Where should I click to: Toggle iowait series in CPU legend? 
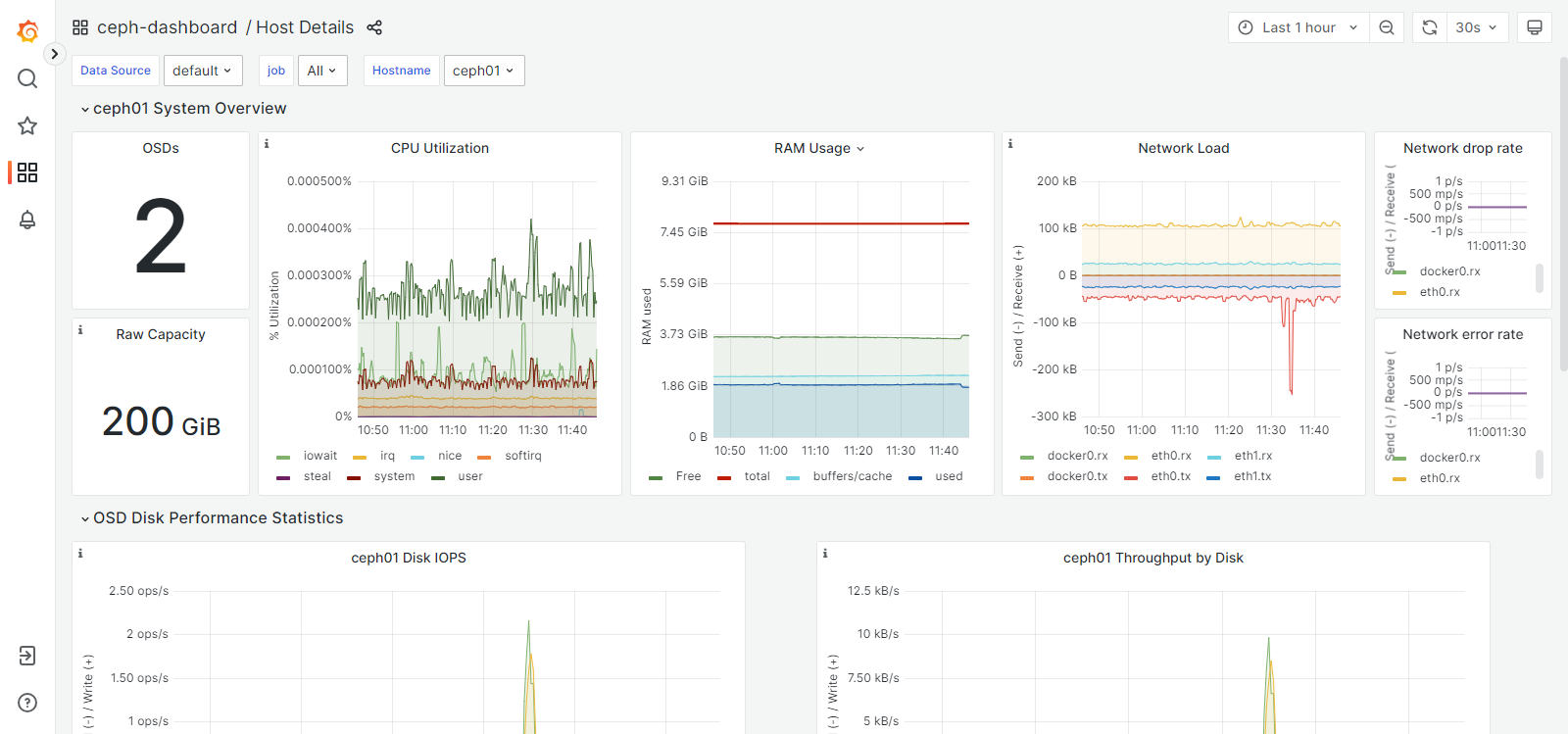[x=319, y=456]
